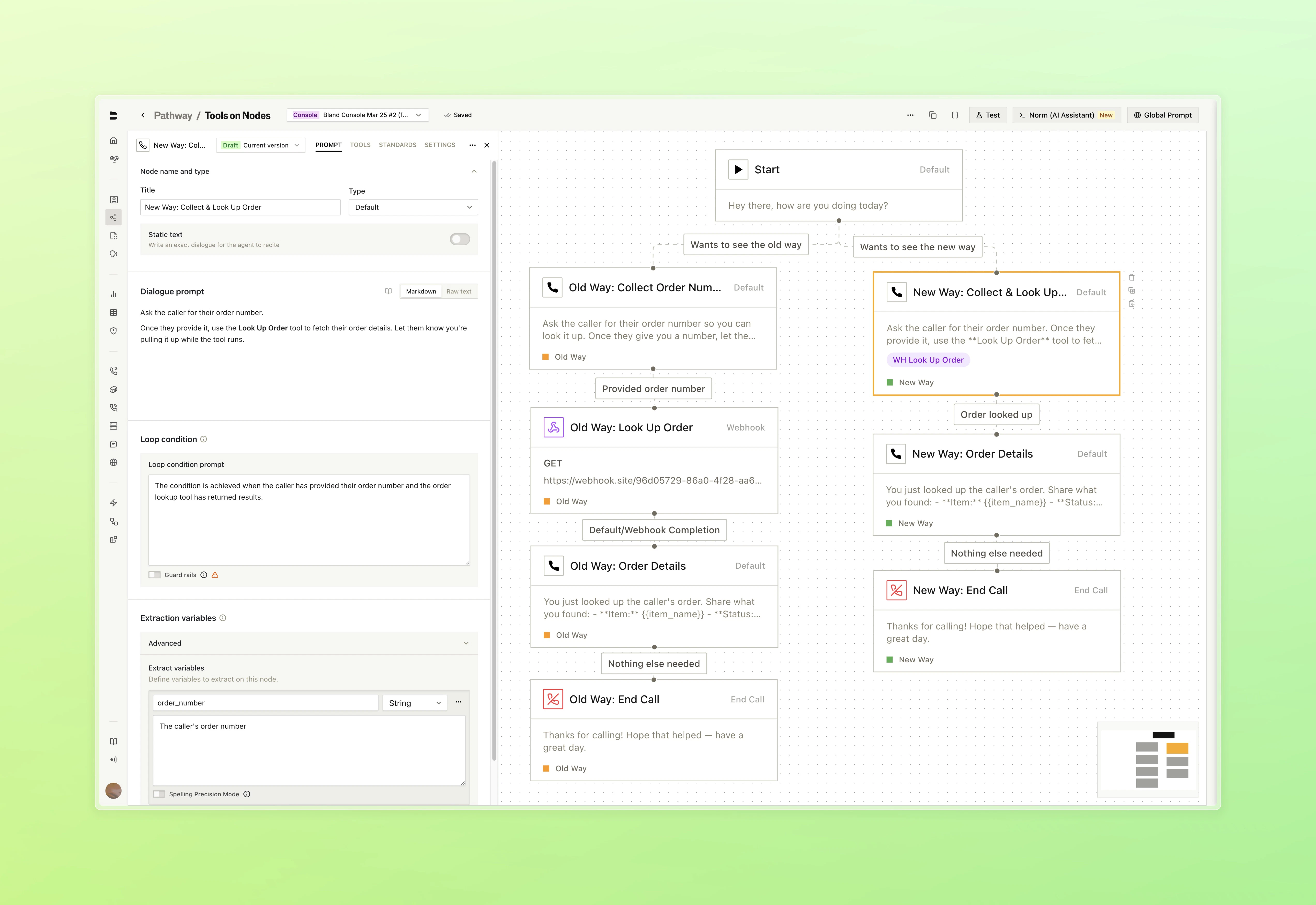Image resolution: width=1316 pixels, height=905 pixels.
Task: Open the docs book icon next to Markdown
Action: [x=388, y=292]
